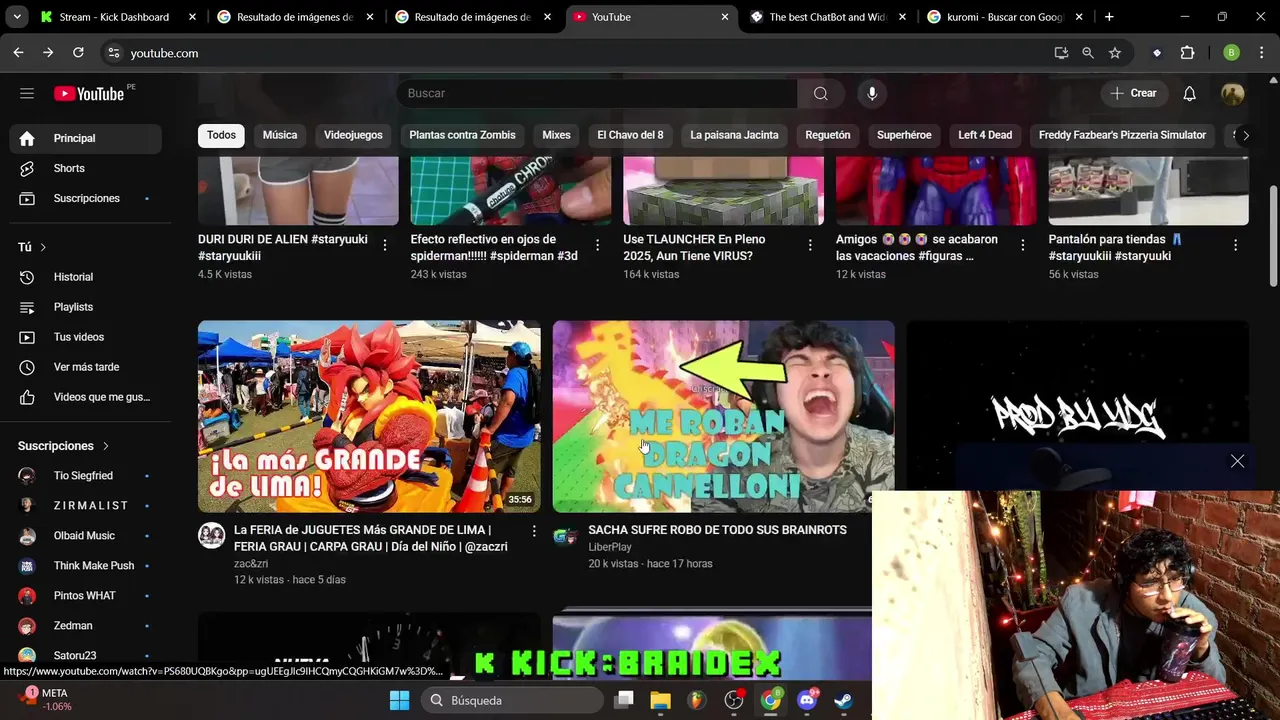Screen dimensions: 1280x720
Task: Open File Explorer on taskbar
Action: [660, 700]
